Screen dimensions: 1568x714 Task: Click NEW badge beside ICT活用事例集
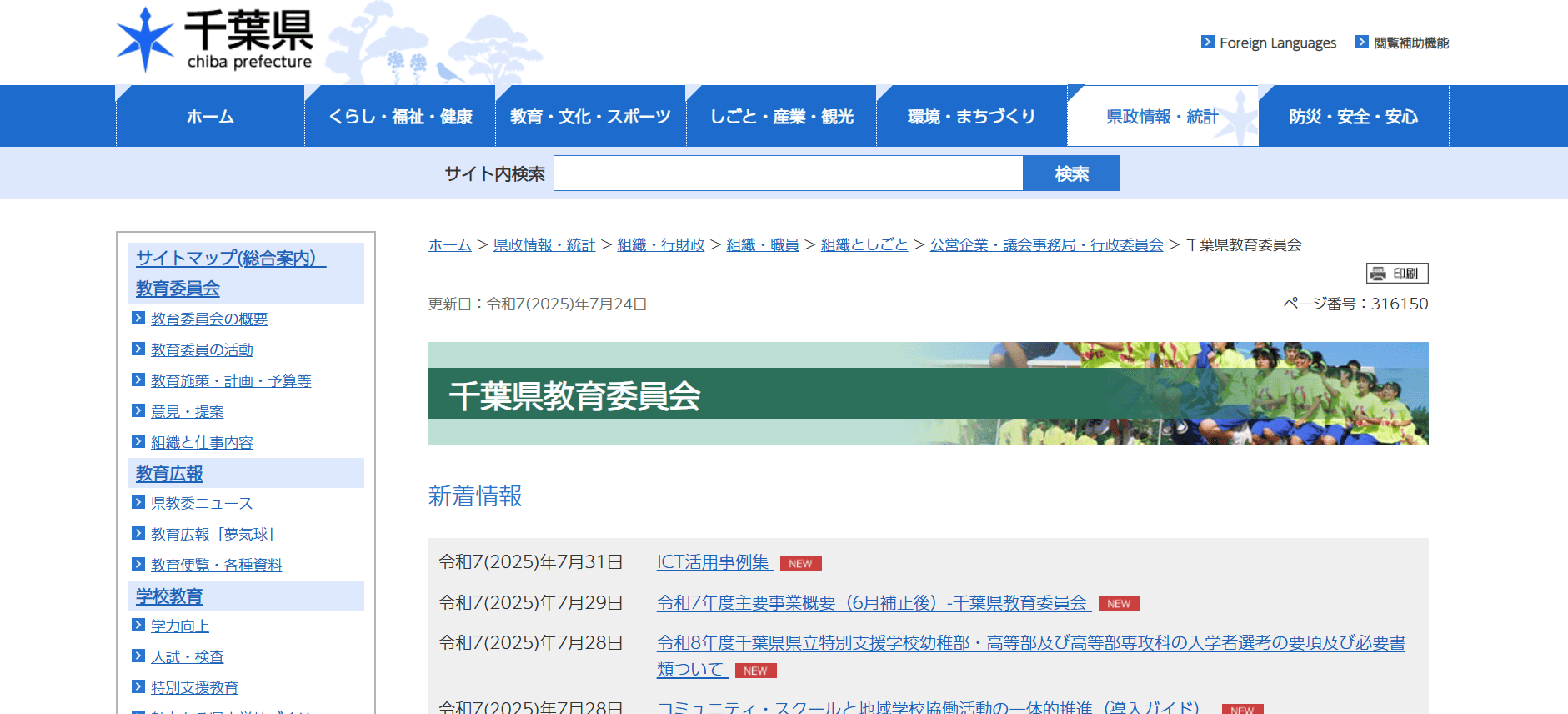click(801, 564)
